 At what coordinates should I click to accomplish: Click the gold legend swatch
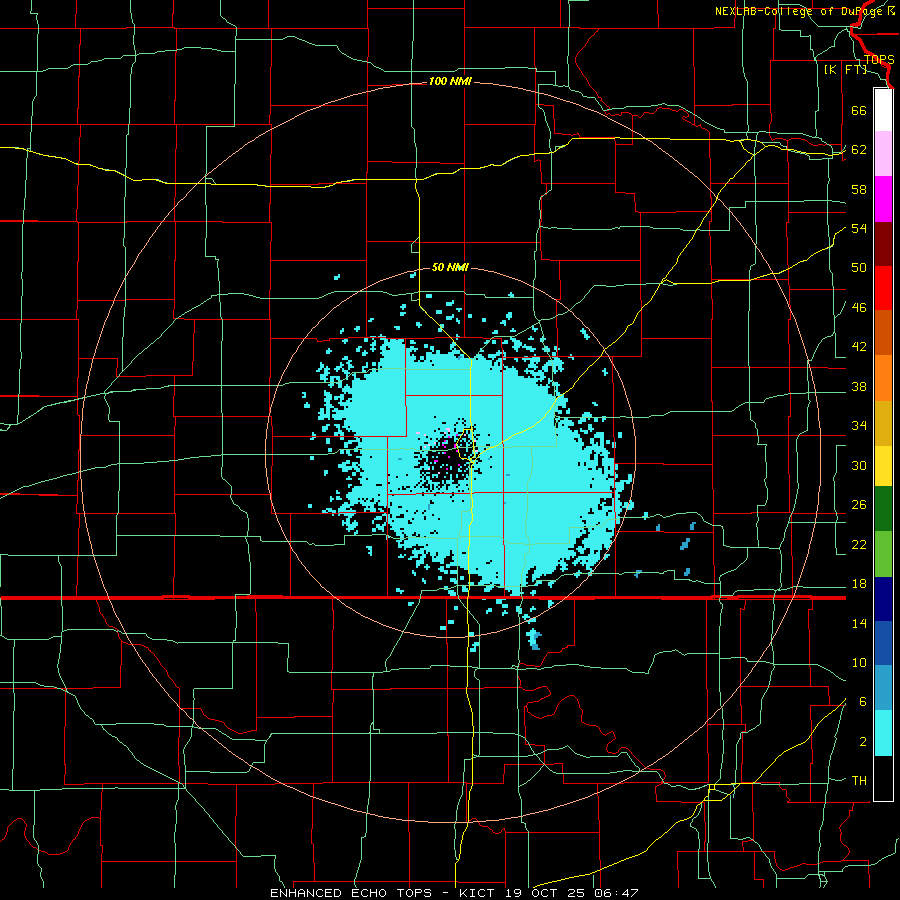pyautogui.click(x=883, y=423)
